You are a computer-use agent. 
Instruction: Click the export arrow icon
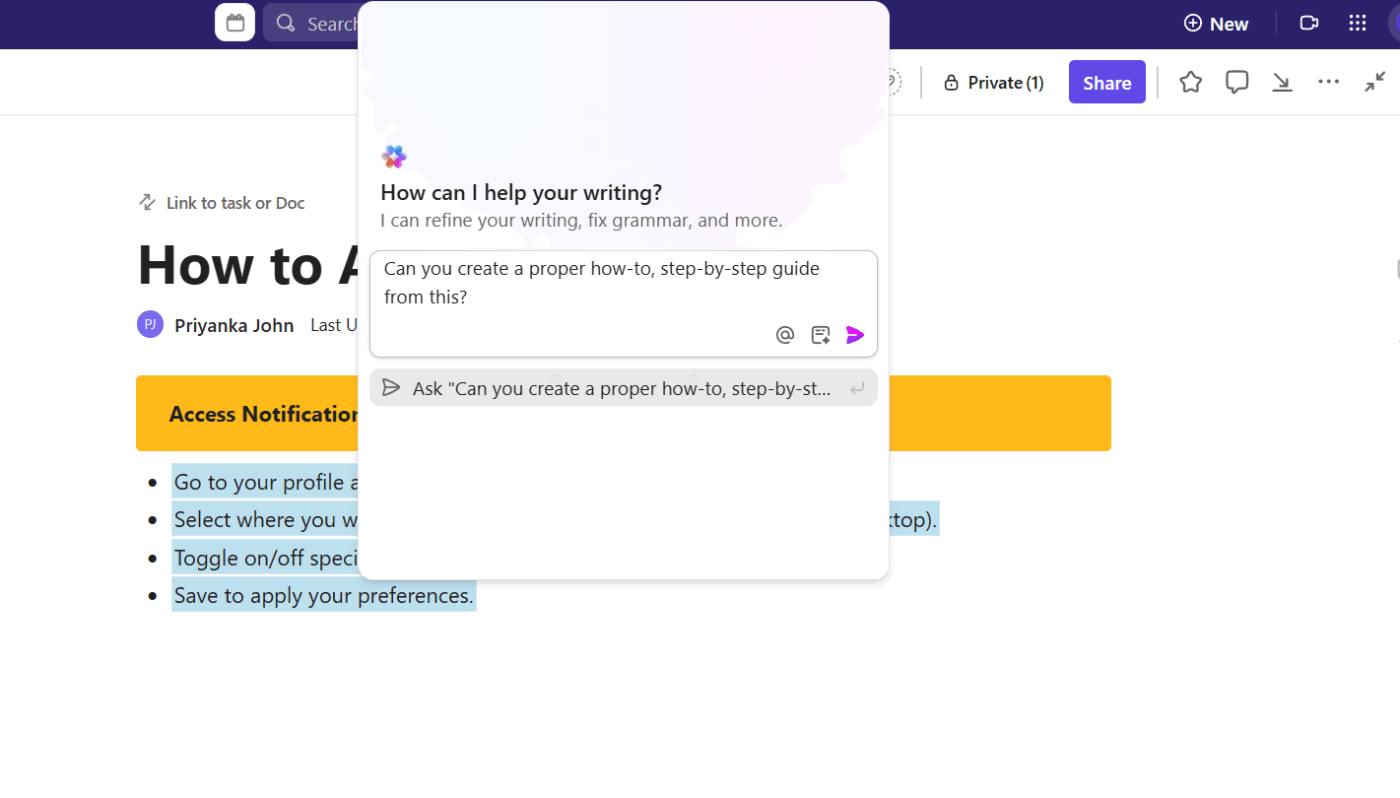(x=1282, y=82)
